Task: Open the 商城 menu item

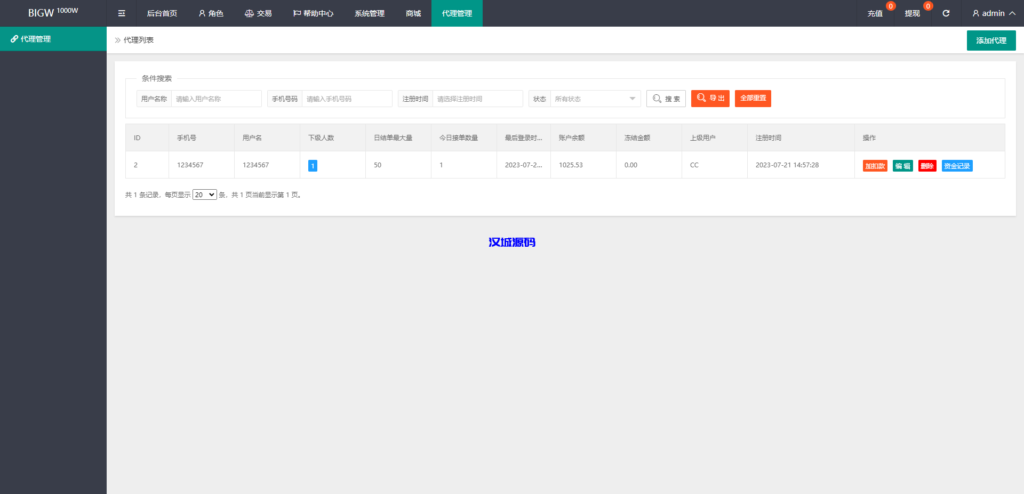Action: 413,13
